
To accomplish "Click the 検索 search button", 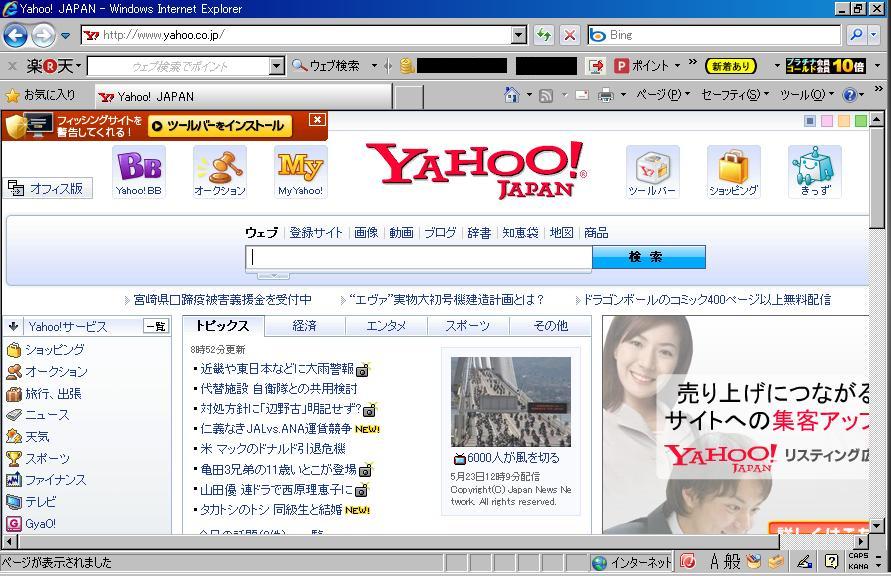I will coord(648,257).
